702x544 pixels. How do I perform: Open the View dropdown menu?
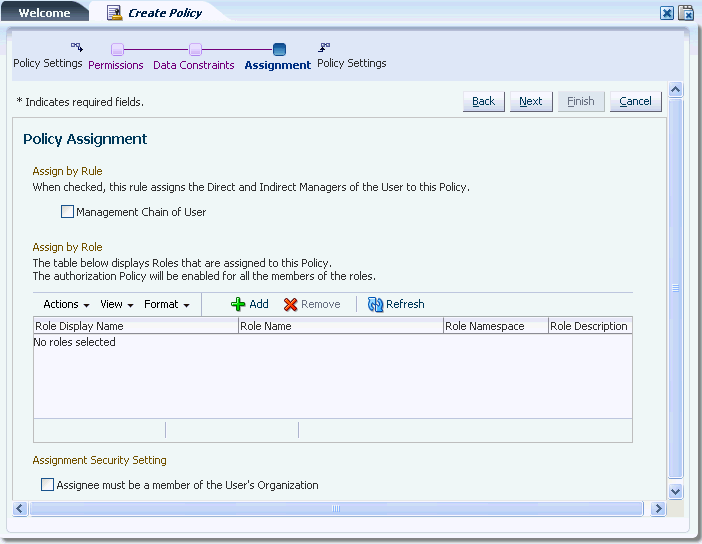coord(117,304)
